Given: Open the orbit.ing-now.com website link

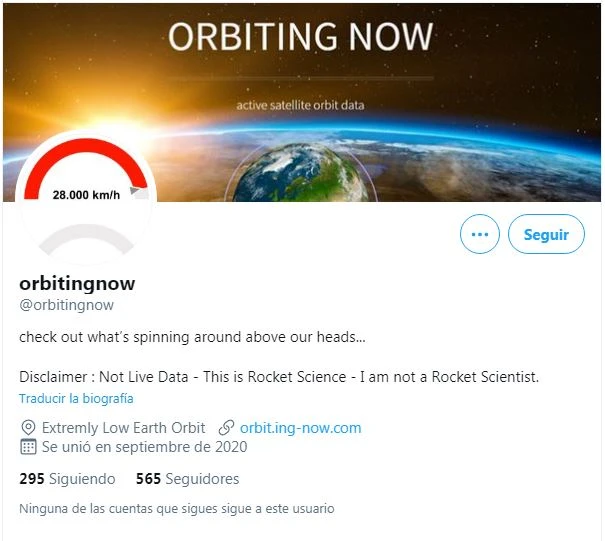Looking at the screenshot, I should 301,428.
